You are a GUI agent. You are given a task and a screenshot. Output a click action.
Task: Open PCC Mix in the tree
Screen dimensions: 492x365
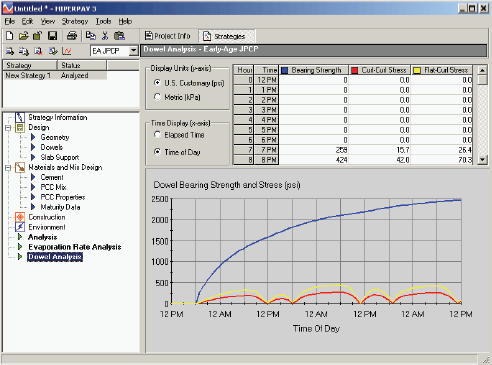[53, 187]
